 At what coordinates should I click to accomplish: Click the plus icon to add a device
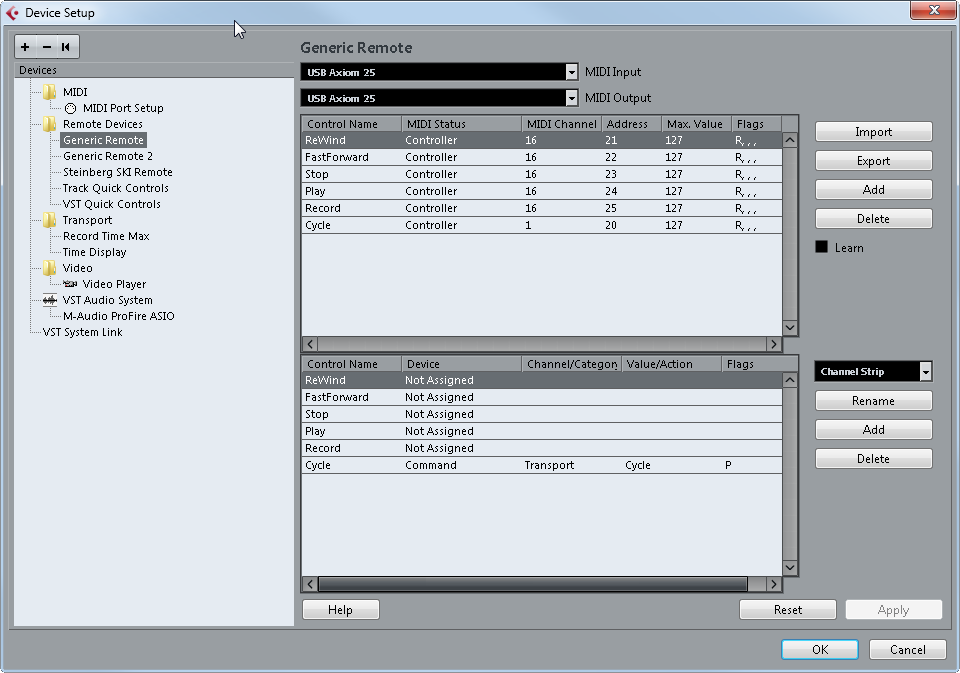tap(24, 46)
